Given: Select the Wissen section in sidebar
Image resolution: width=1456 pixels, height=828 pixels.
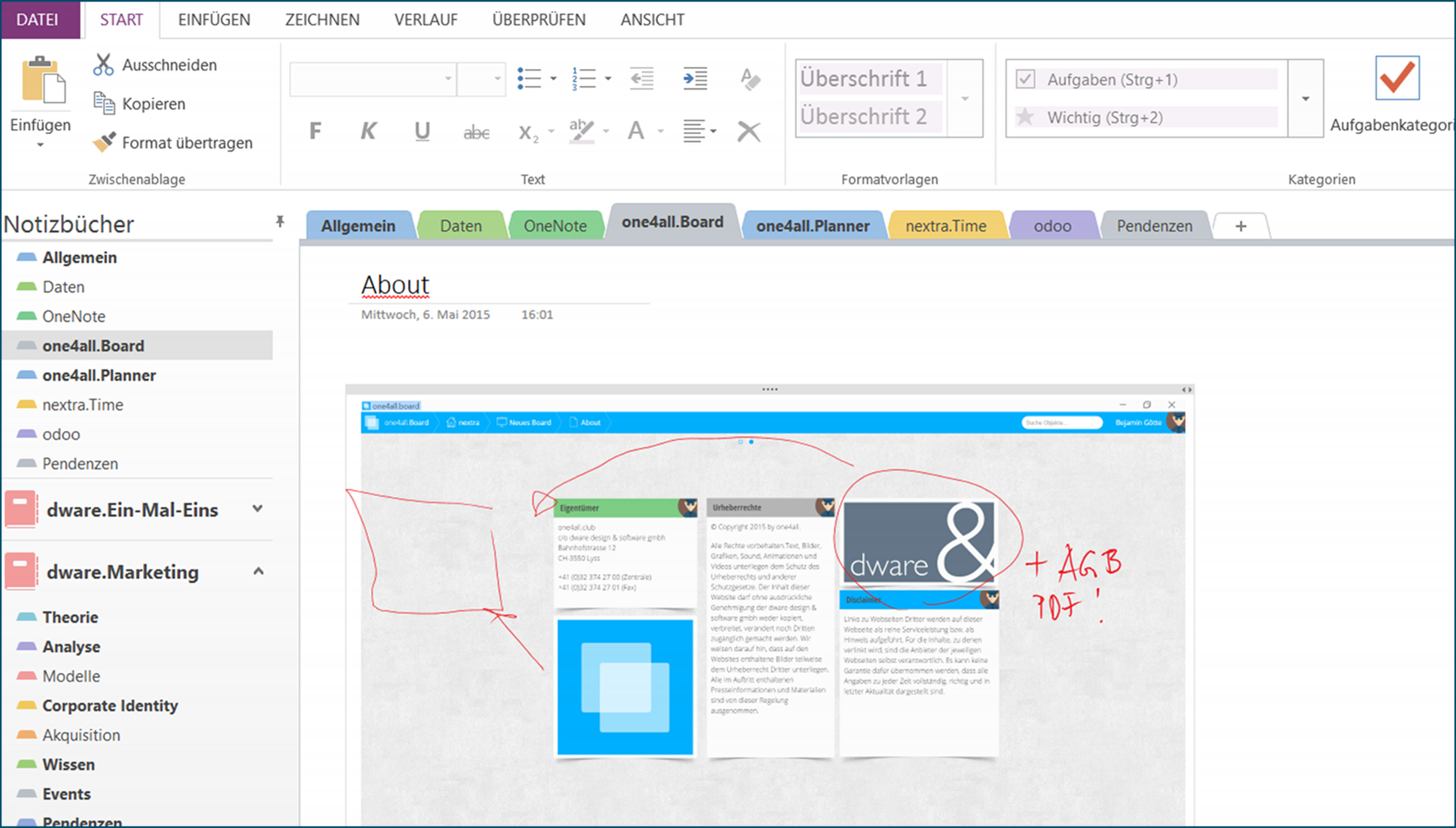Looking at the screenshot, I should (x=68, y=764).
